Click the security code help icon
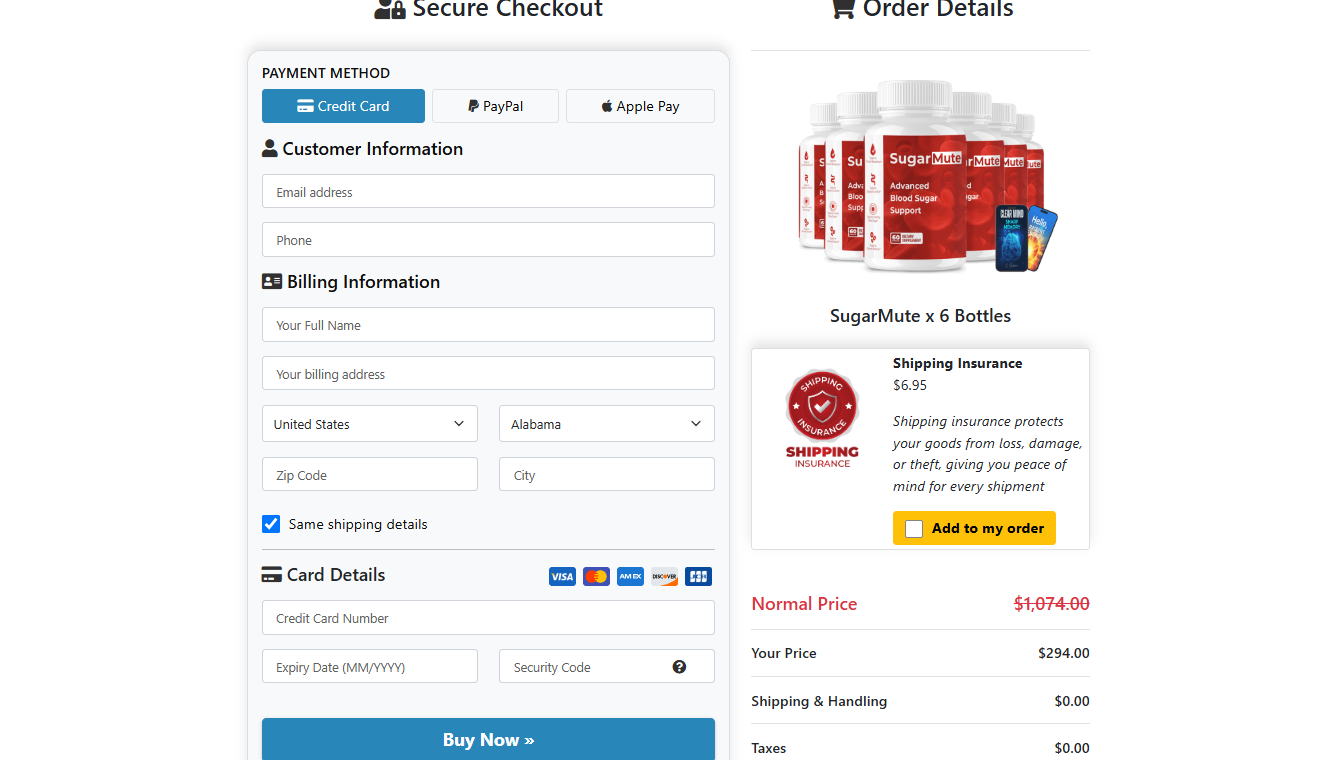This screenshot has width=1341, height=760. tap(679, 666)
